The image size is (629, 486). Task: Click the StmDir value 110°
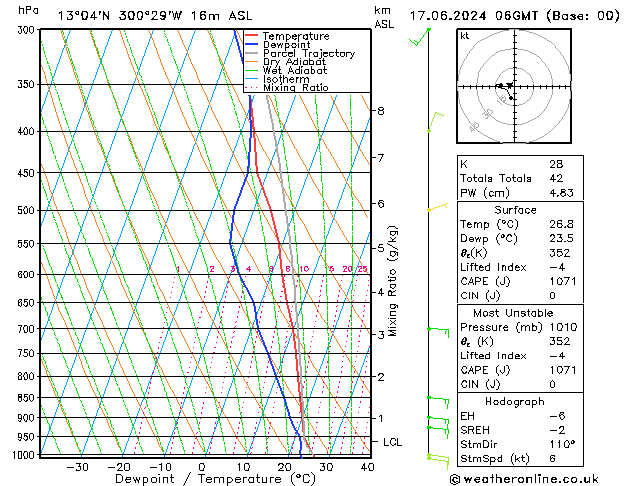click(562, 444)
